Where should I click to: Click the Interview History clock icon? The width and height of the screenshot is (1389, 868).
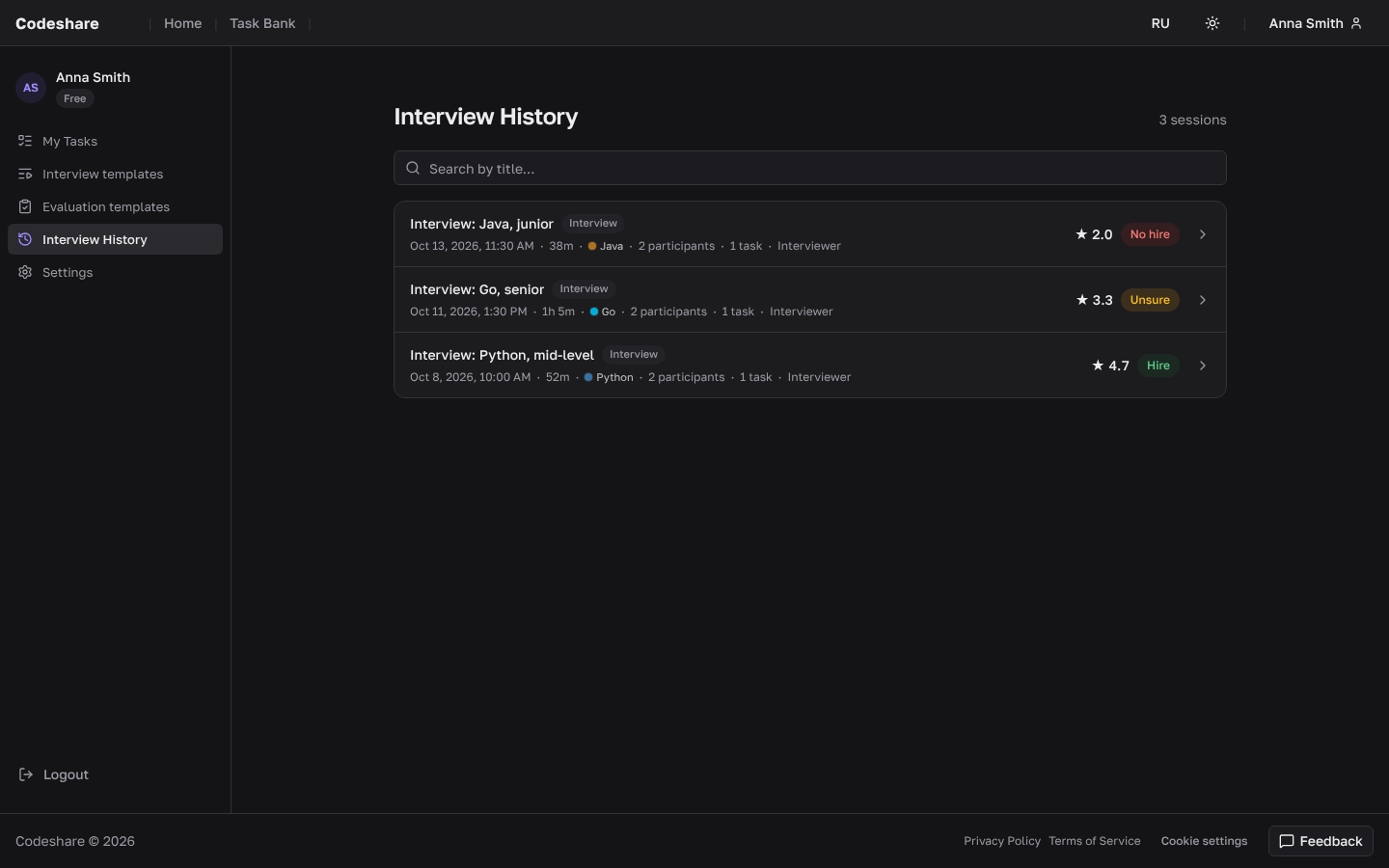(x=25, y=239)
